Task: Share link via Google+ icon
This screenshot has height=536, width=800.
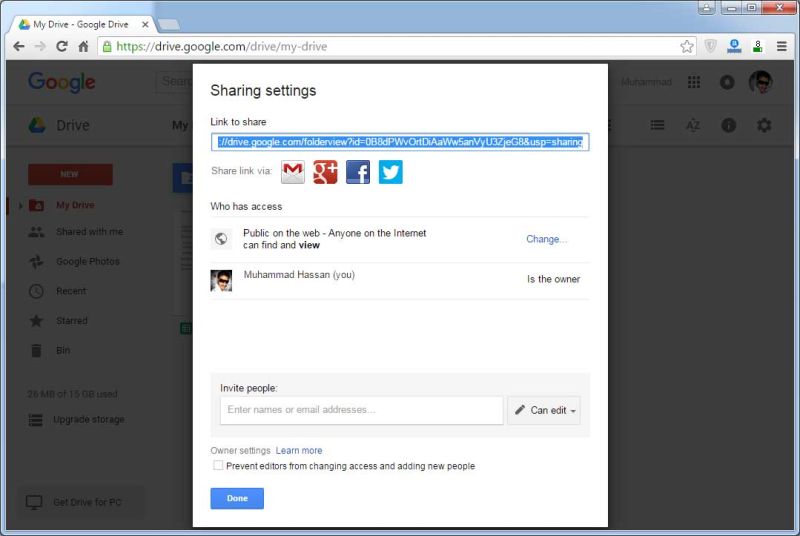Action: [326, 172]
